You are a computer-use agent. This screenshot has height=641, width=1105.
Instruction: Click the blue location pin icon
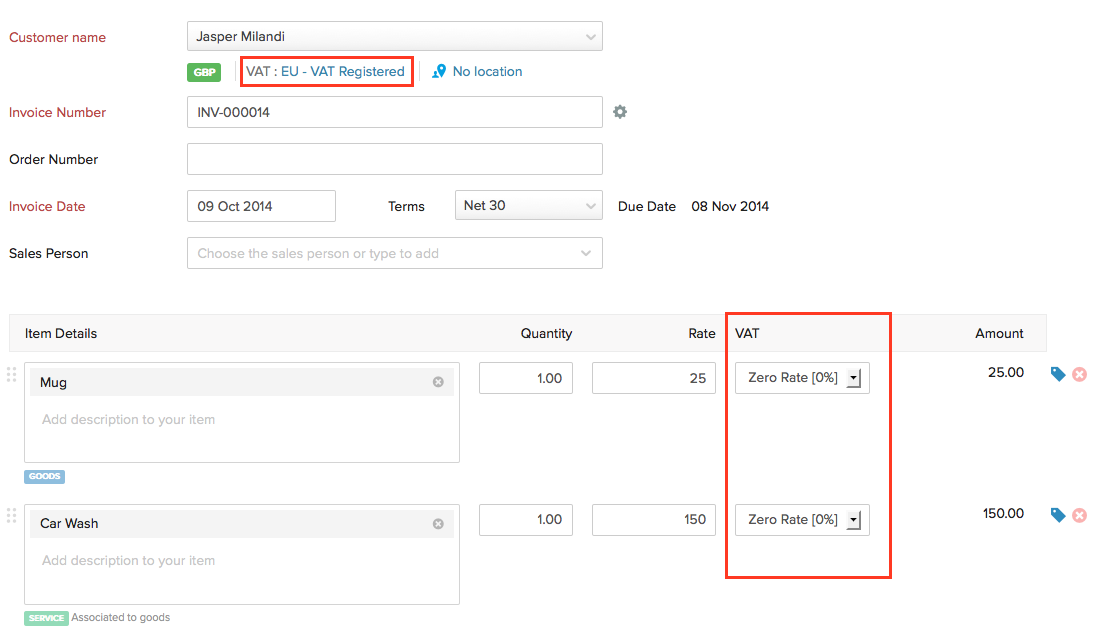[x=440, y=71]
